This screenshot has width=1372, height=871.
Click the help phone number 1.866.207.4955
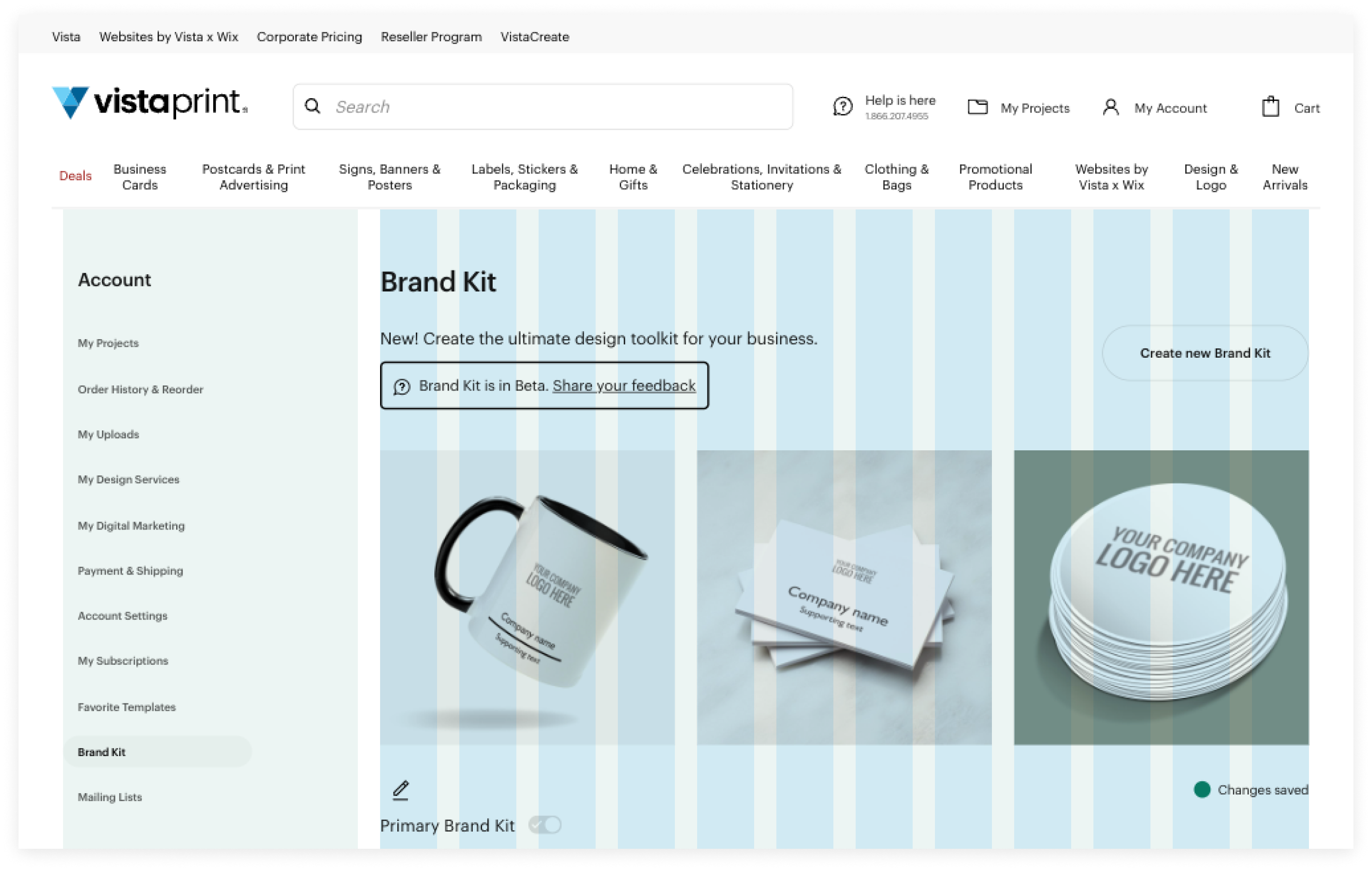tap(896, 116)
